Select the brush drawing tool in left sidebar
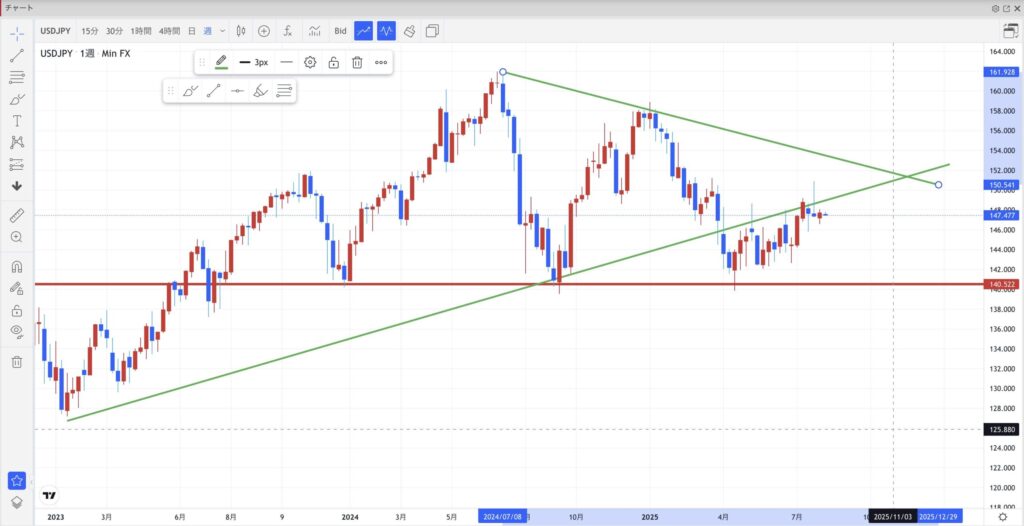 point(17,99)
